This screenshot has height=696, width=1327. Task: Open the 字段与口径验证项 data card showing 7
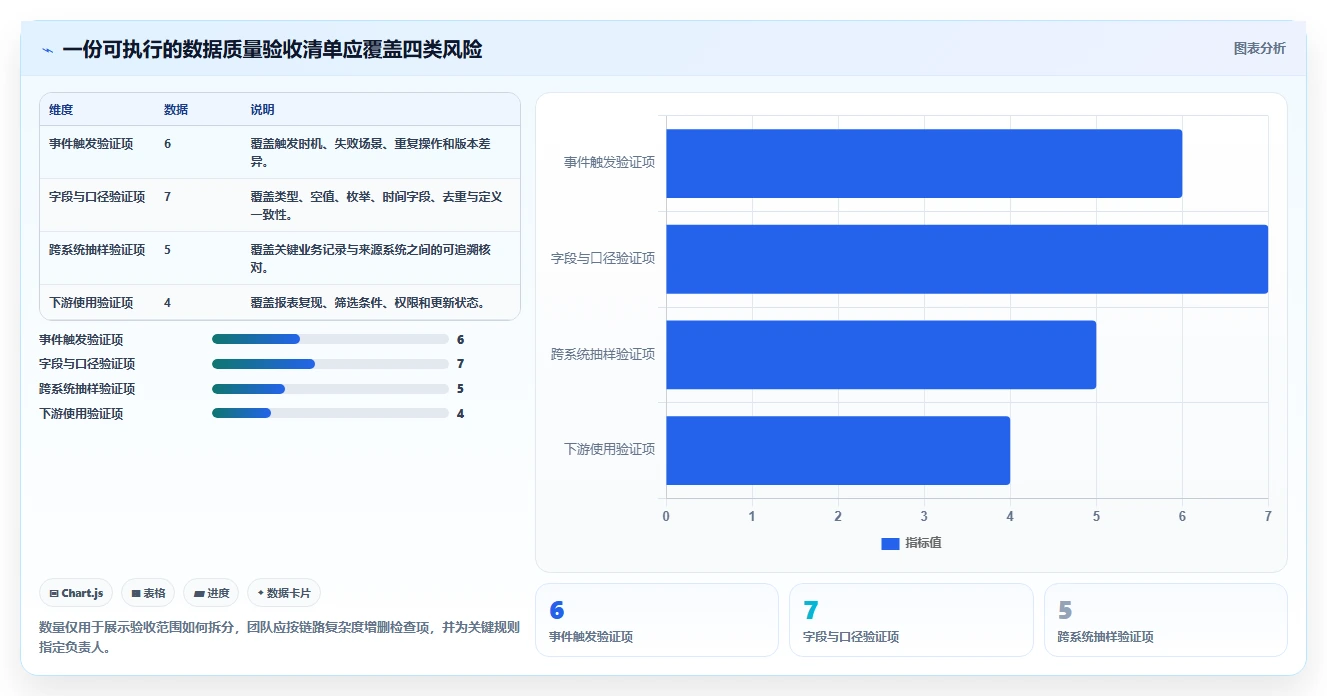[911, 620]
